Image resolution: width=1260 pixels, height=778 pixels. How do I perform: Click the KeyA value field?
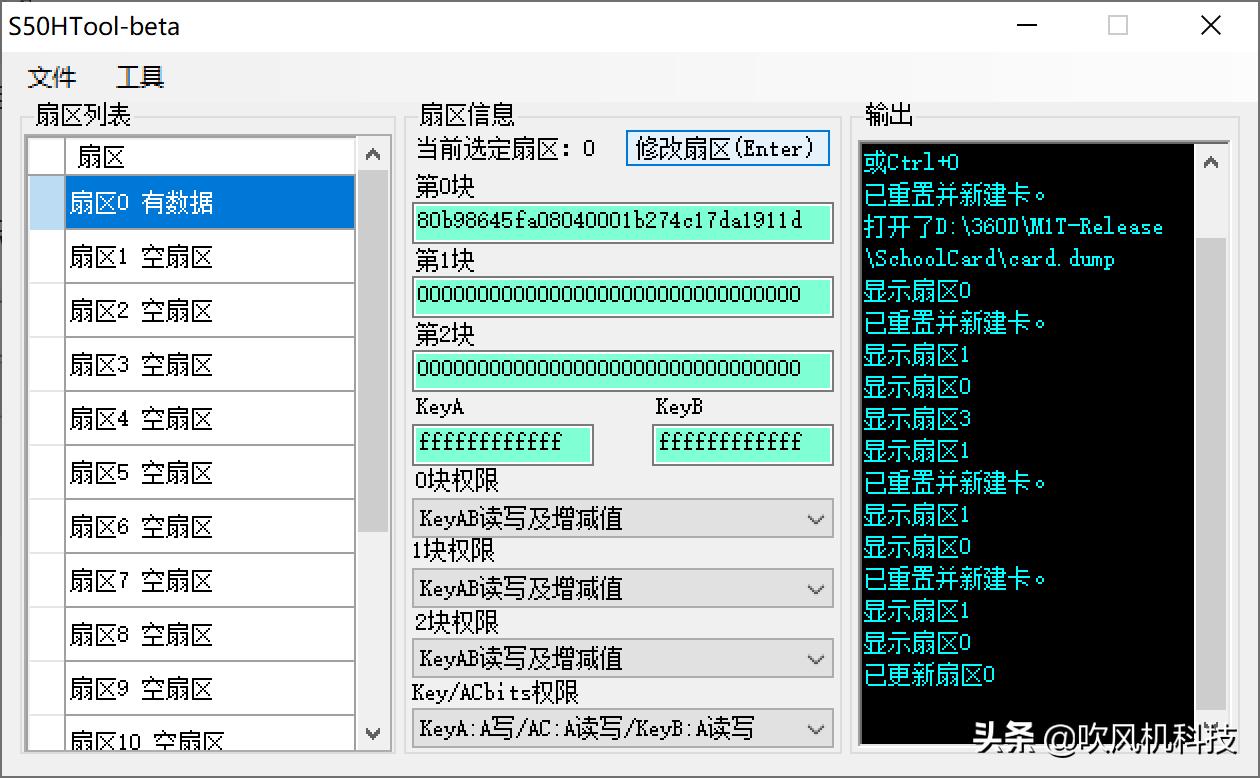pos(502,444)
